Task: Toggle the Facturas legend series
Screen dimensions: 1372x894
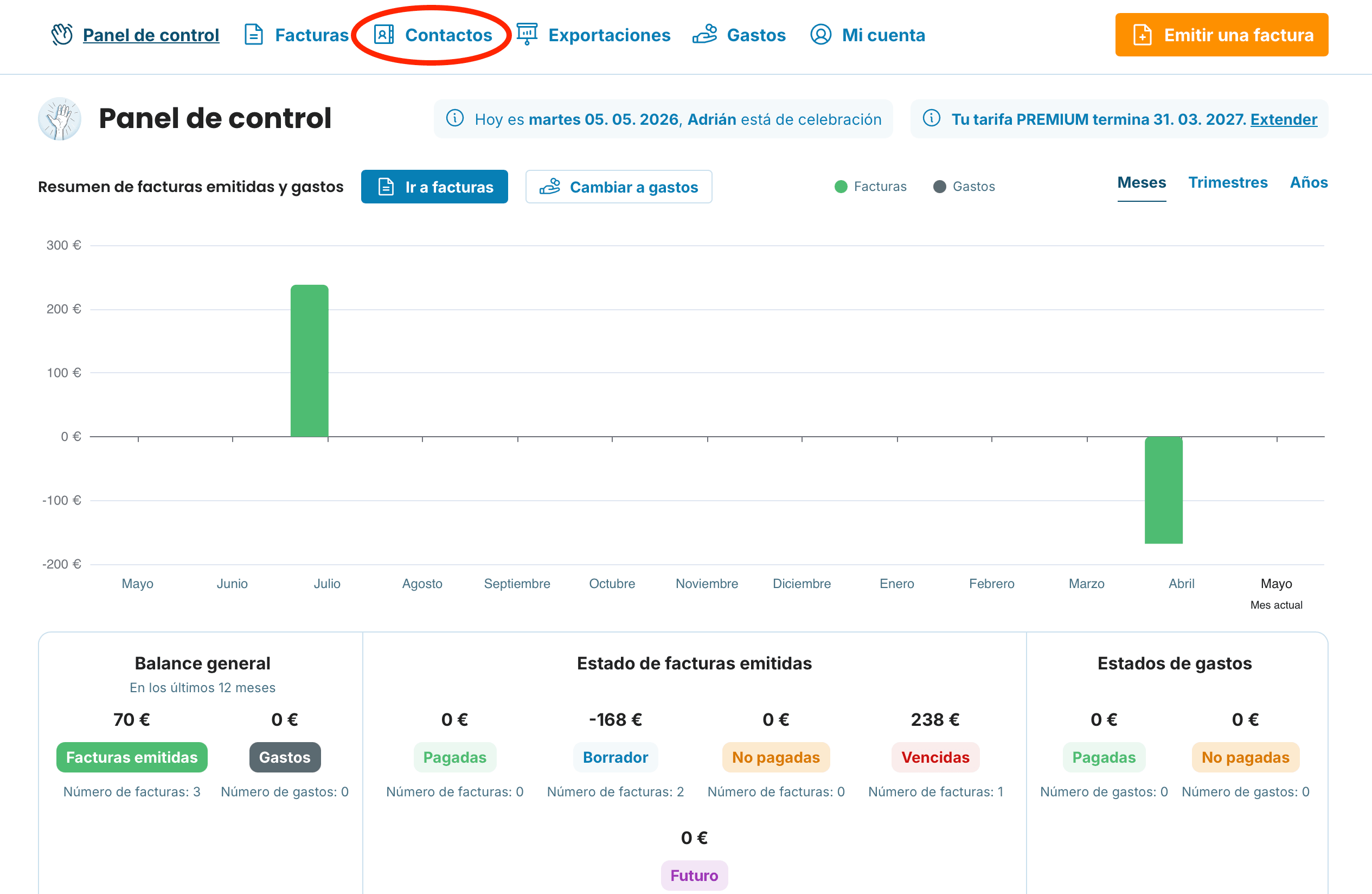Action: [x=870, y=186]
